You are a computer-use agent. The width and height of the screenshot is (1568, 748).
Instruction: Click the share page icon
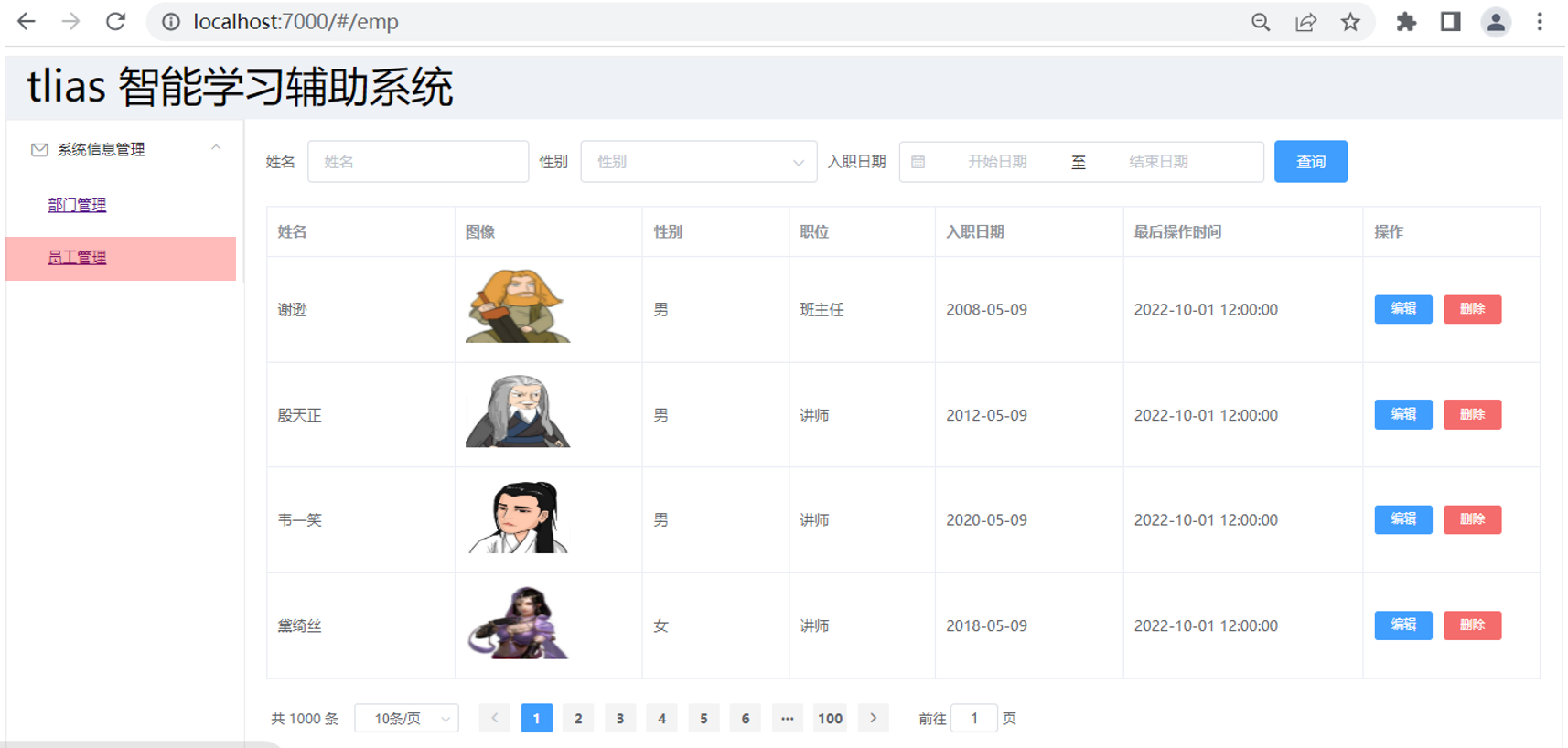coord(1305,23)
